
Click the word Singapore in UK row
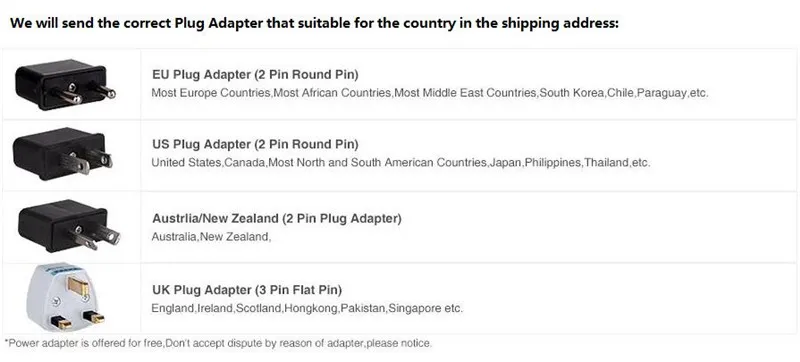[x=416, y=308]
